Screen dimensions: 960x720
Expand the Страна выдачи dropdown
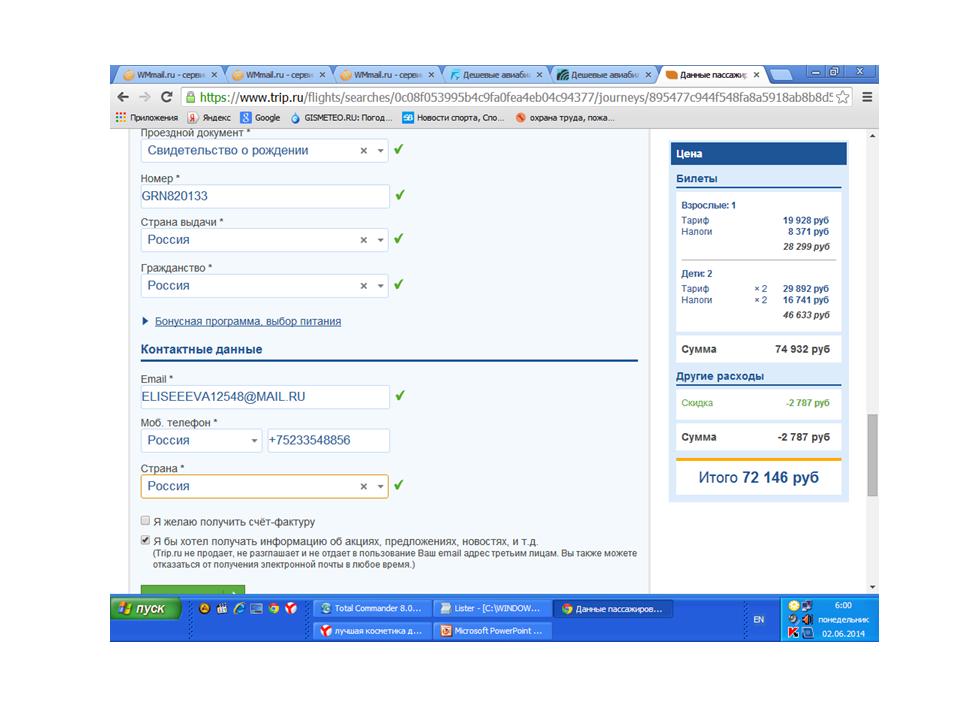tap(380, 240)
